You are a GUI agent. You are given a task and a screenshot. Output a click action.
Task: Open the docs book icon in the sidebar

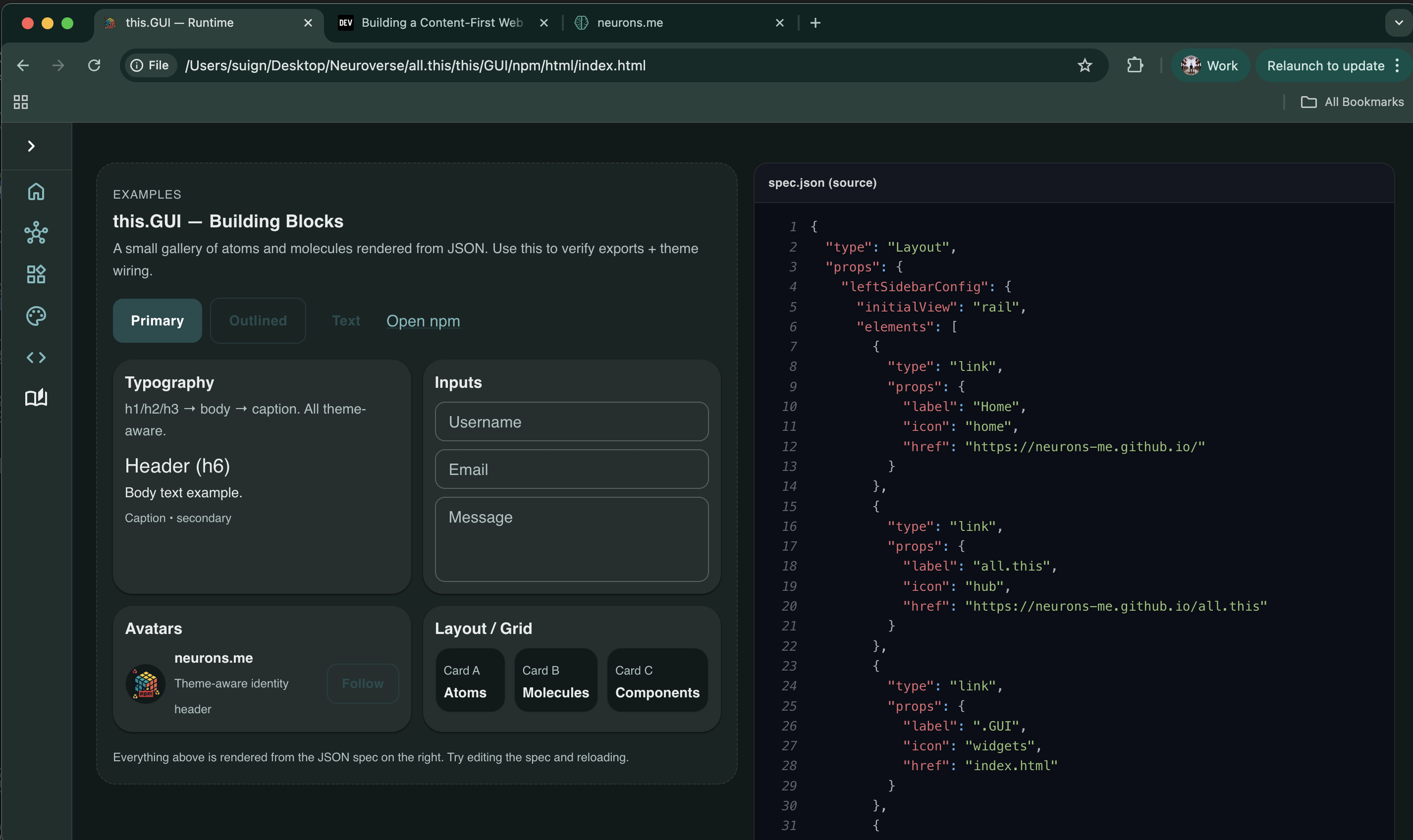tap(36, 398)
